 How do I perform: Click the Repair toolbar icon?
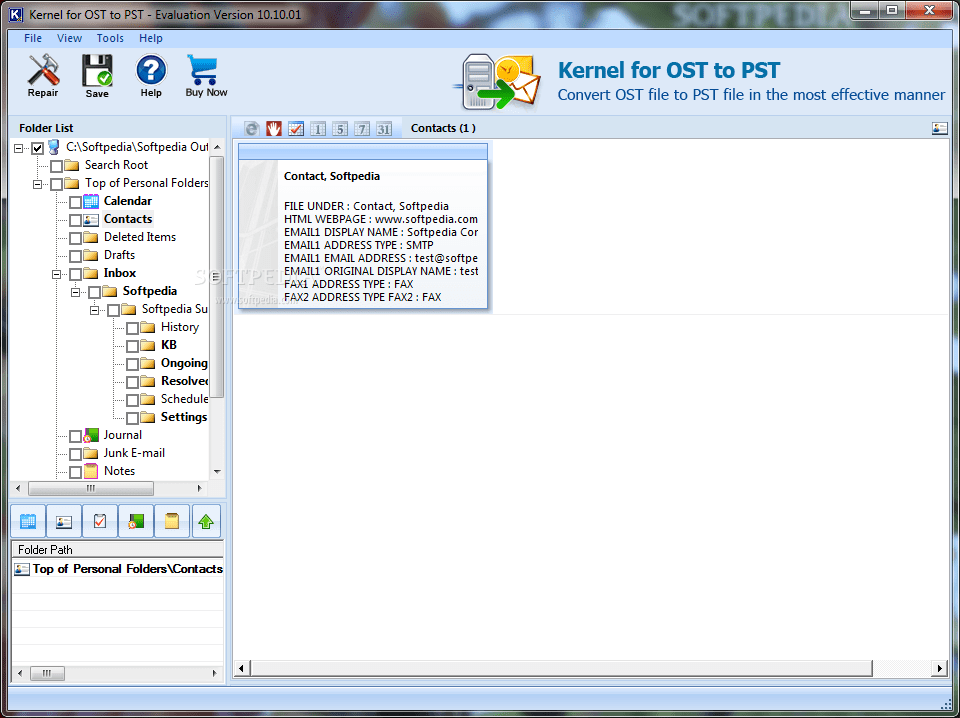click(x=43, y=76)
